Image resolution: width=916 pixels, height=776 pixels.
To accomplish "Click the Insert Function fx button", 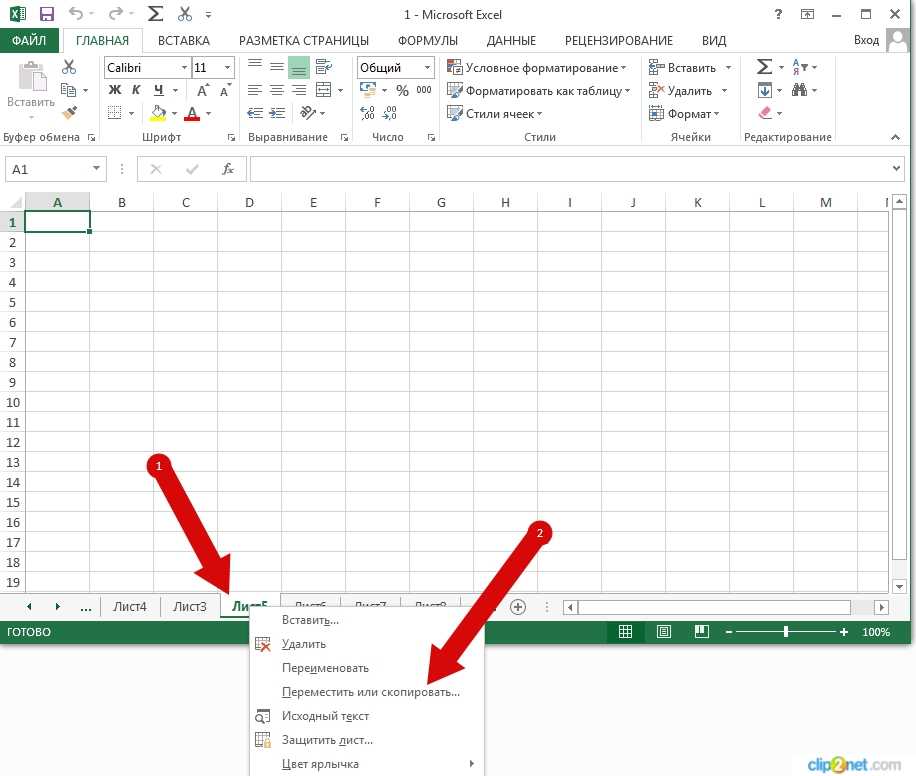I will 228,169.
